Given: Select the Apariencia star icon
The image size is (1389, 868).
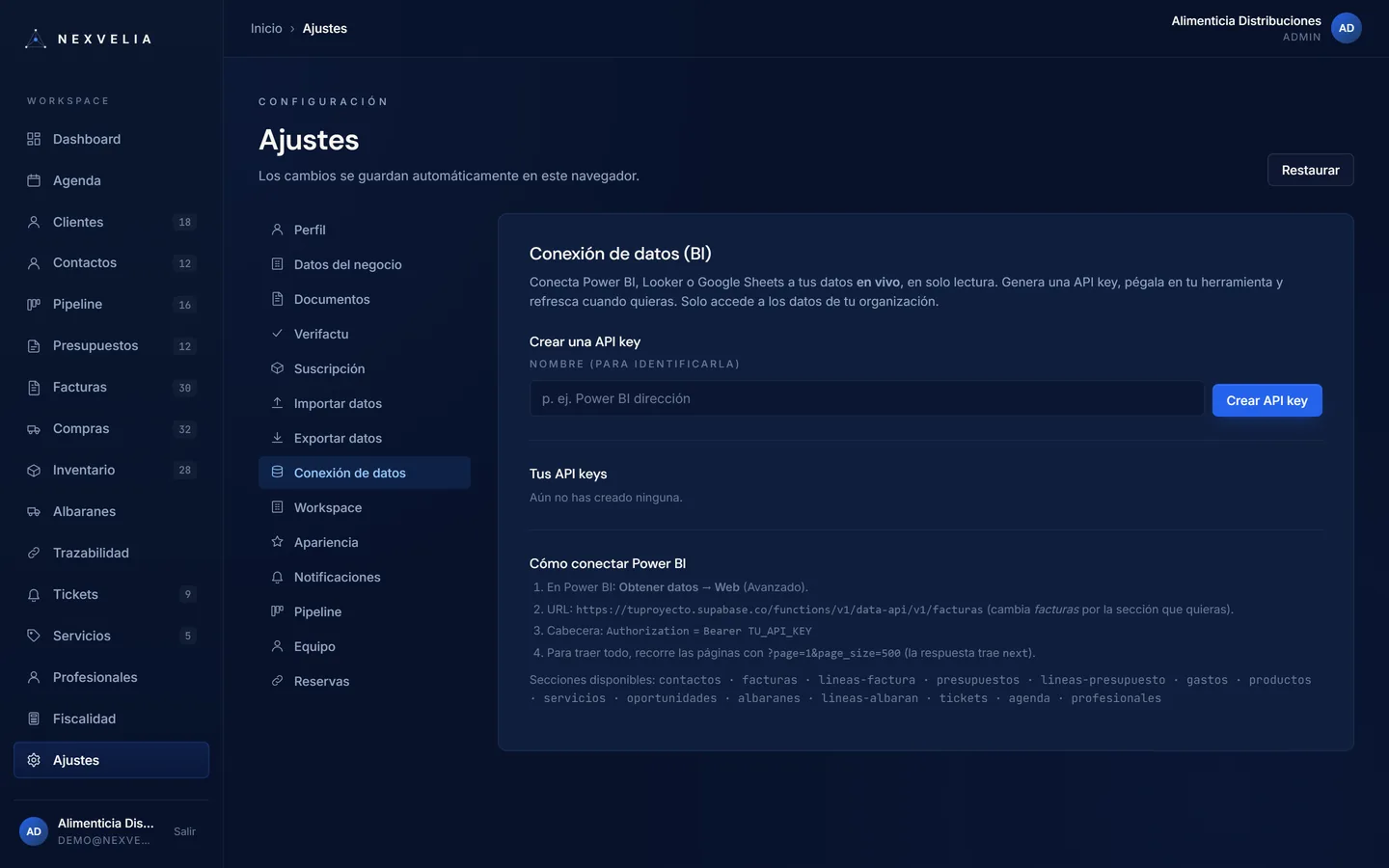Looking at the screenshot, I should tap(277, 542).
